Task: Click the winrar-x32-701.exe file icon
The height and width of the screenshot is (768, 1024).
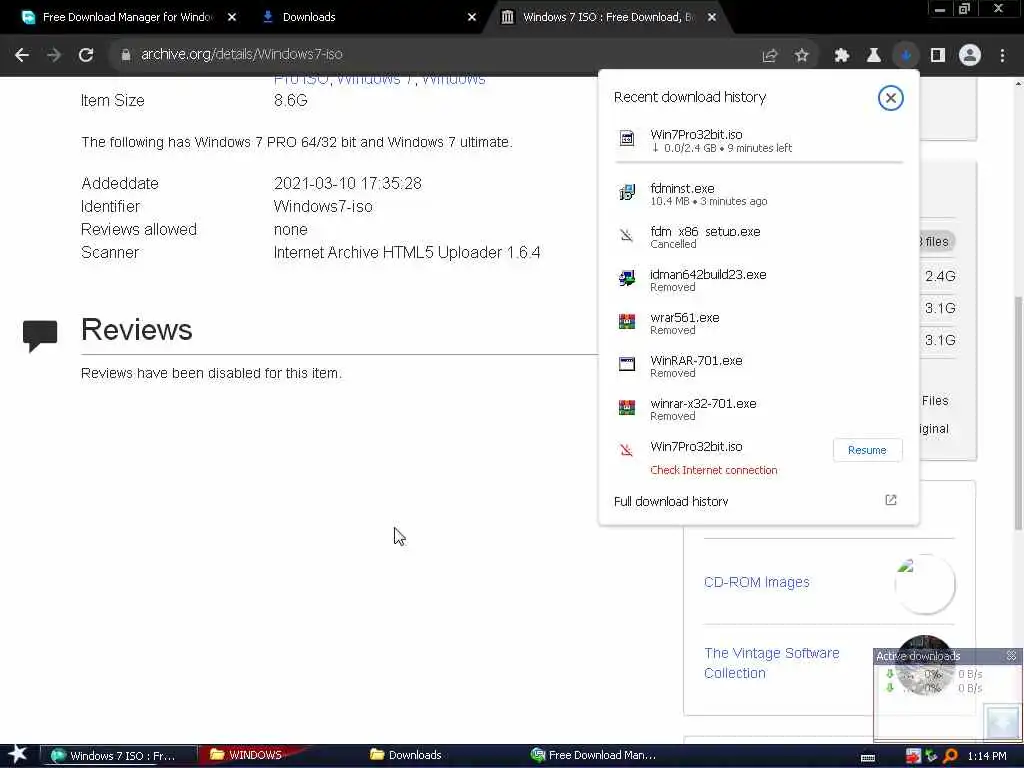Action: [x=627, y=408]
